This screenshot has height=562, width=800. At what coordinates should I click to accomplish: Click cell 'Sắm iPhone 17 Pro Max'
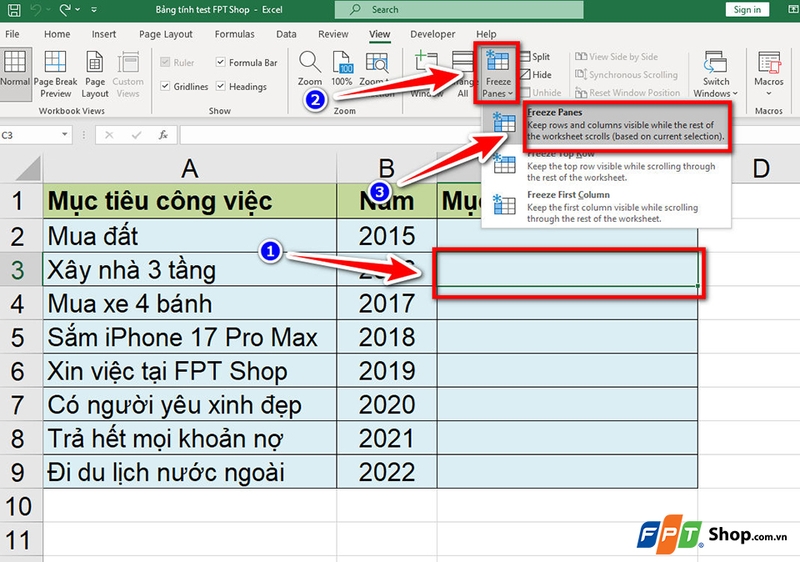tap(190, 337)
